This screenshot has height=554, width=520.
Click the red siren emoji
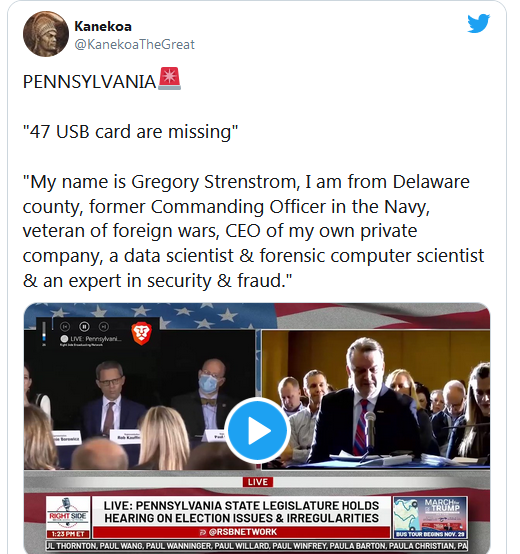[x=170, y=78]
